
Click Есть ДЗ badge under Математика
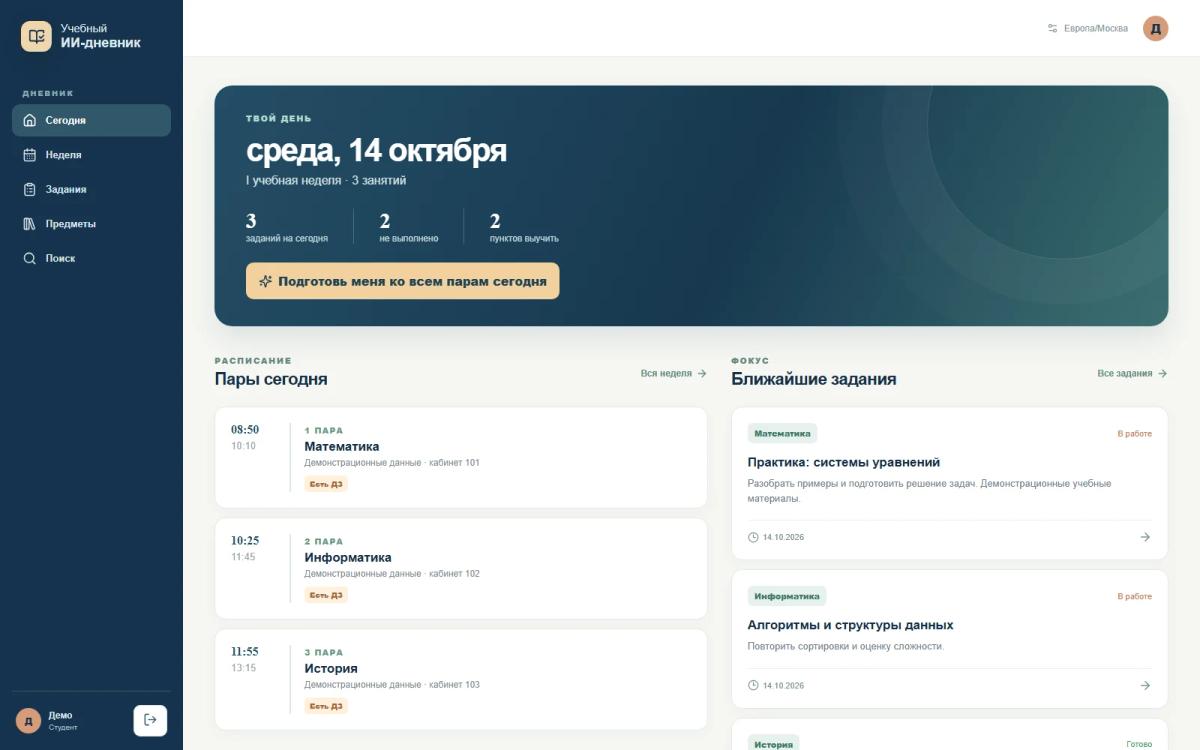[x=326, y=484]
